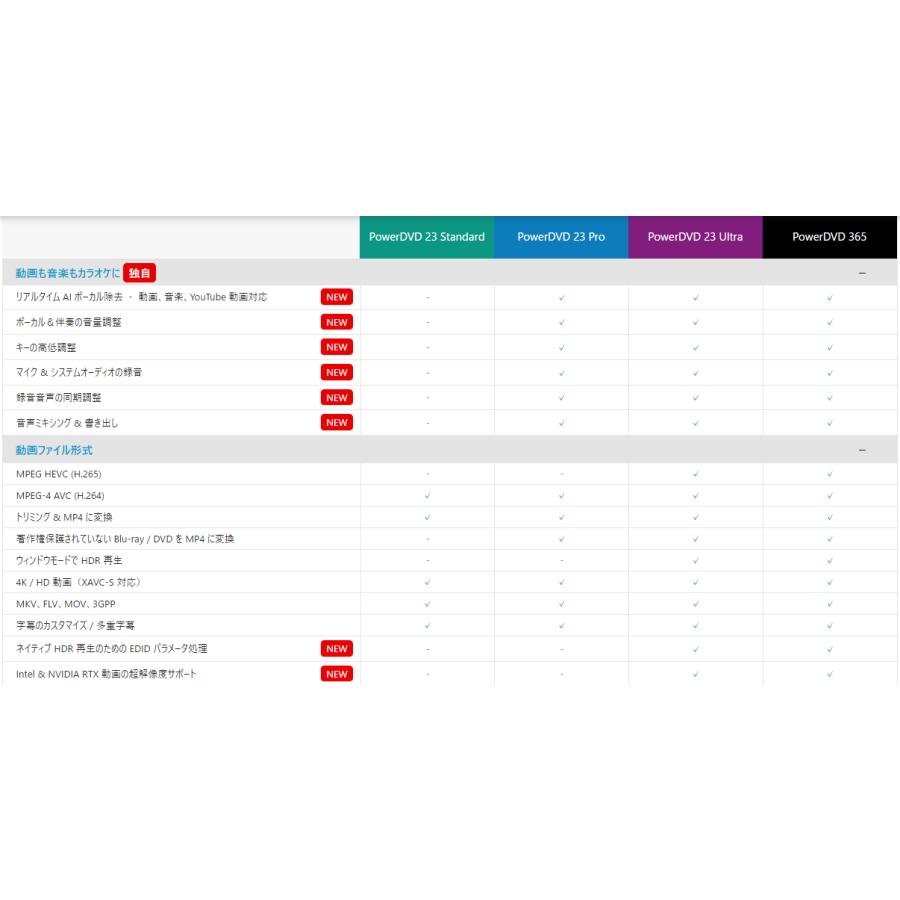Screen dimensions: 900x900
Task: Click the NEW badge beside キーの高低調整
Action: (x=336, y=347)
